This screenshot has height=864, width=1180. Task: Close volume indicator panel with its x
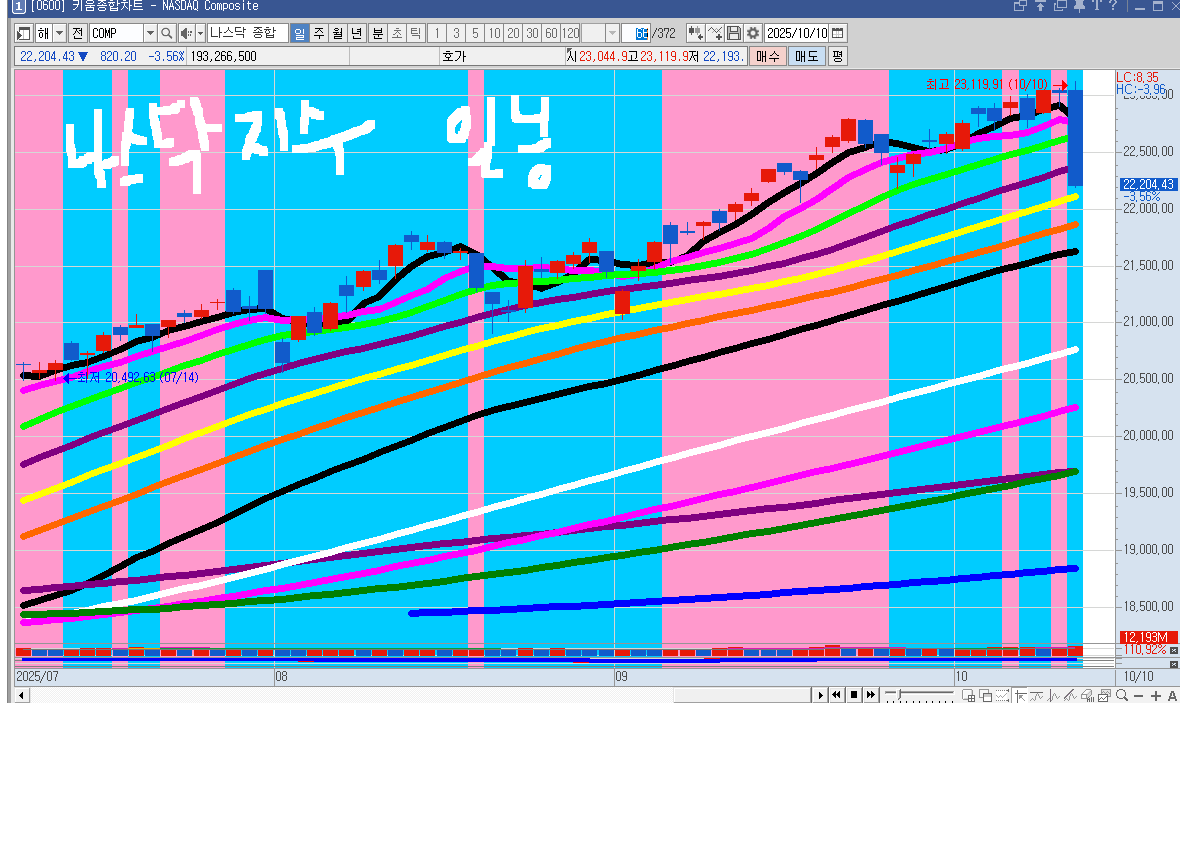1173,649
